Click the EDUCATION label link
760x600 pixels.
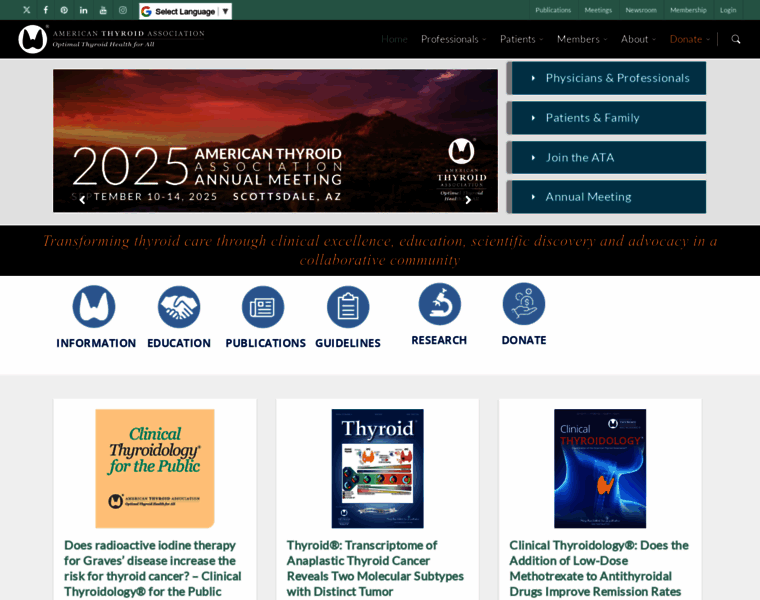coord(179,343)
